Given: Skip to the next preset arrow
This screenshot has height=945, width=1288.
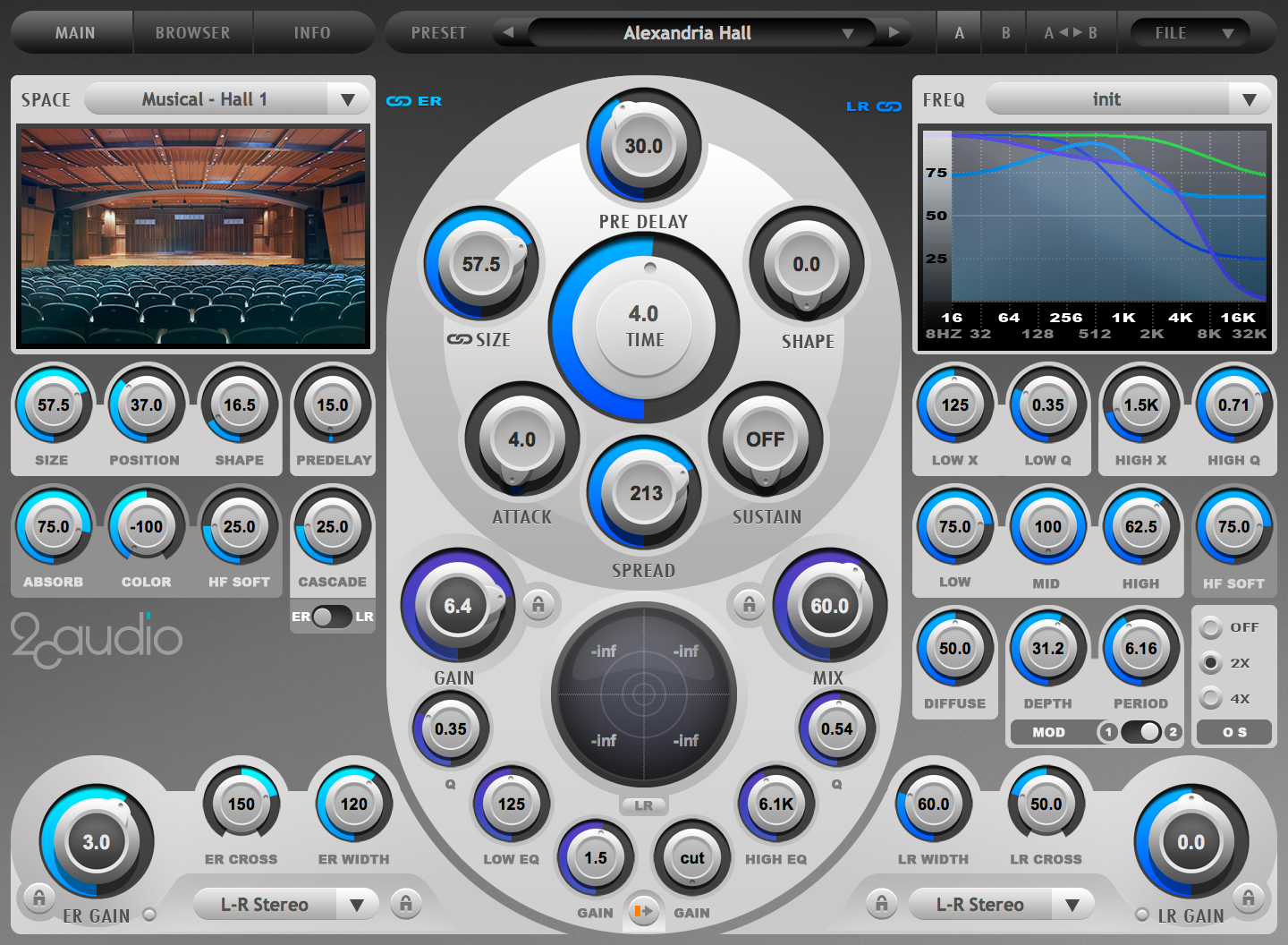Looking at the screenshot, I should click(x=894, y=33).
